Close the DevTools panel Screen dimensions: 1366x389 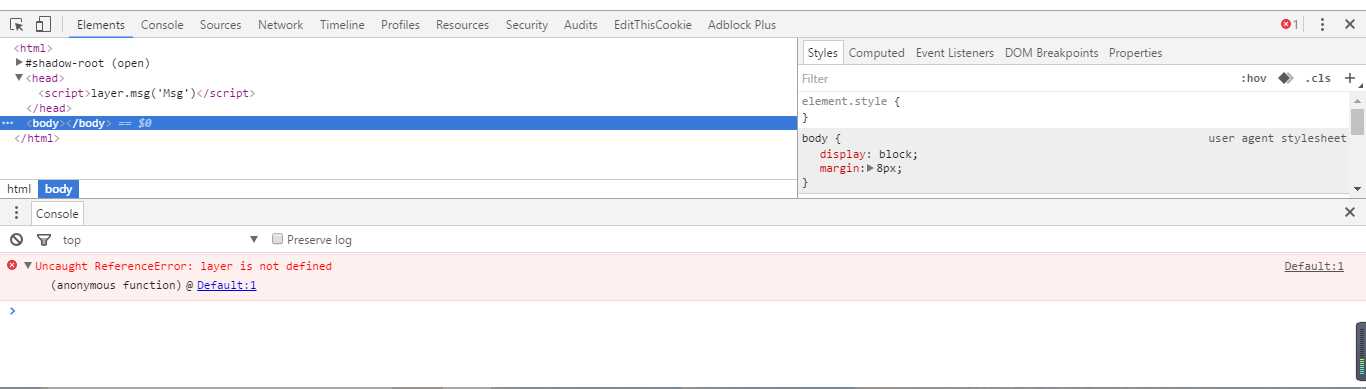point(1349,24)
